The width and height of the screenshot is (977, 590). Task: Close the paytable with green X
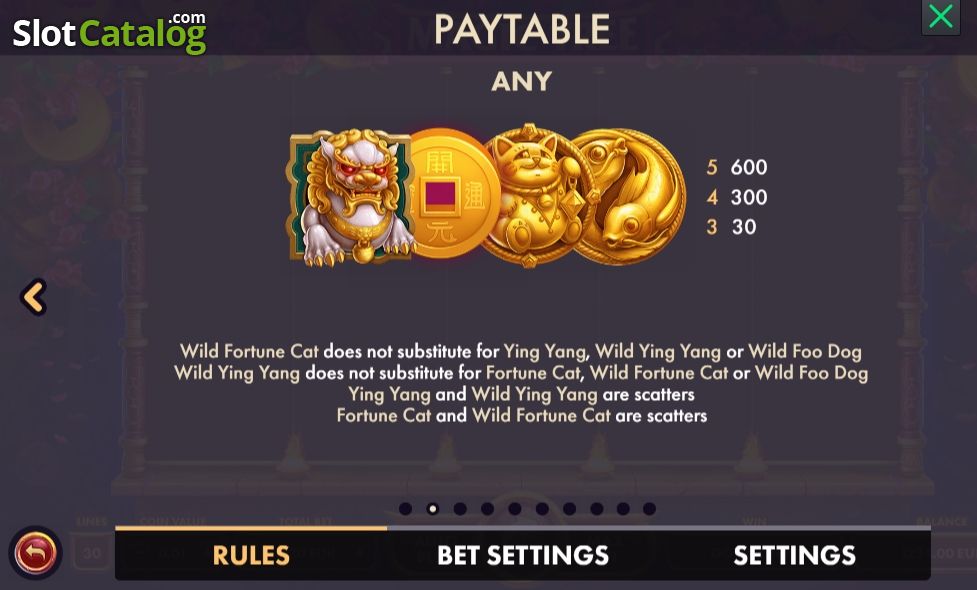(940, 17)
